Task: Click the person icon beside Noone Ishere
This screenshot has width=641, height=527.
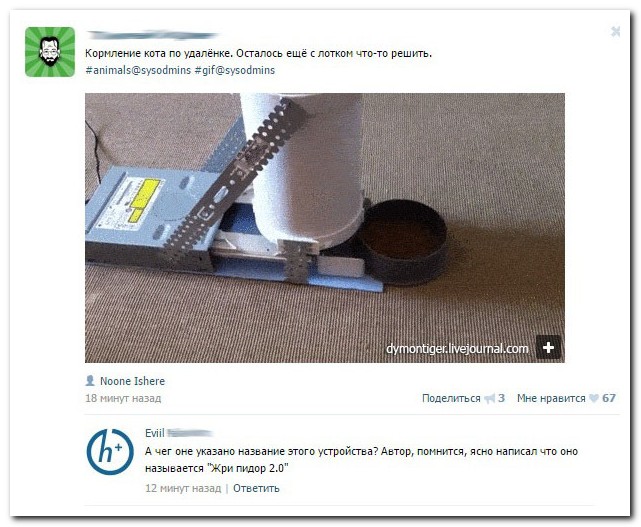Action: point(90,381)
